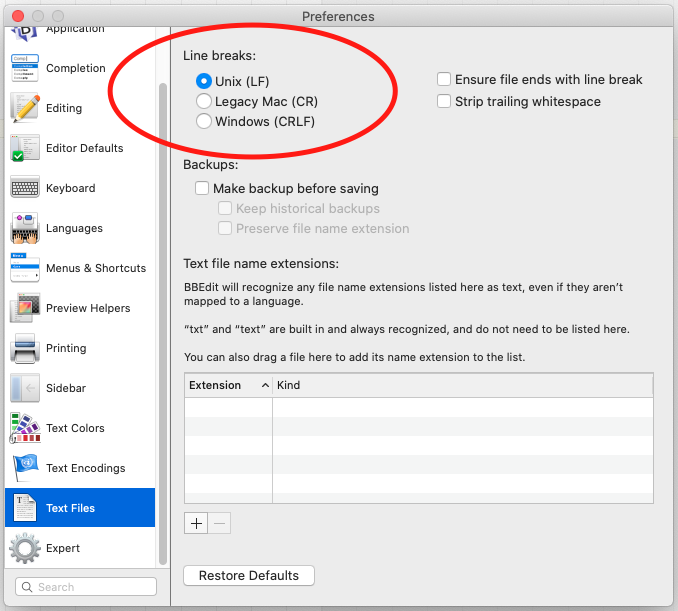Enable Strip trailing whitespace
678x611 pixels.
click(444, 101)
